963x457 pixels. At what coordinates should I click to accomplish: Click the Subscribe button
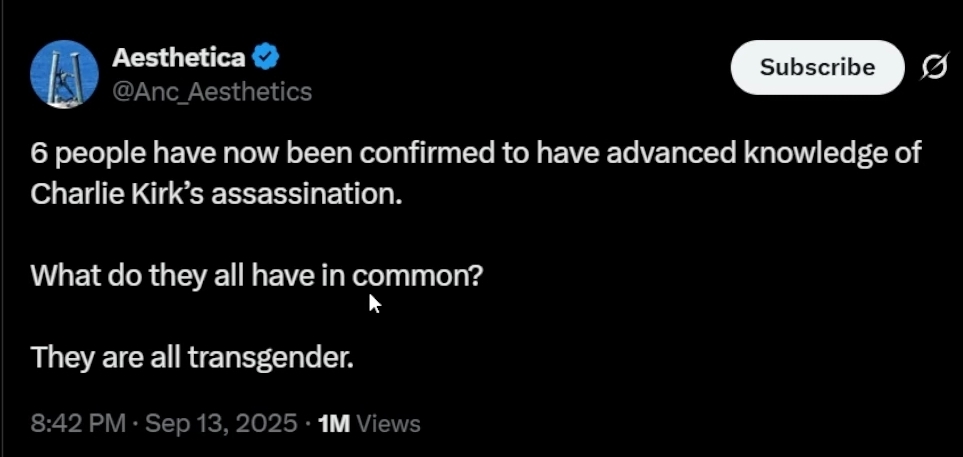click(x=817, y=67)
